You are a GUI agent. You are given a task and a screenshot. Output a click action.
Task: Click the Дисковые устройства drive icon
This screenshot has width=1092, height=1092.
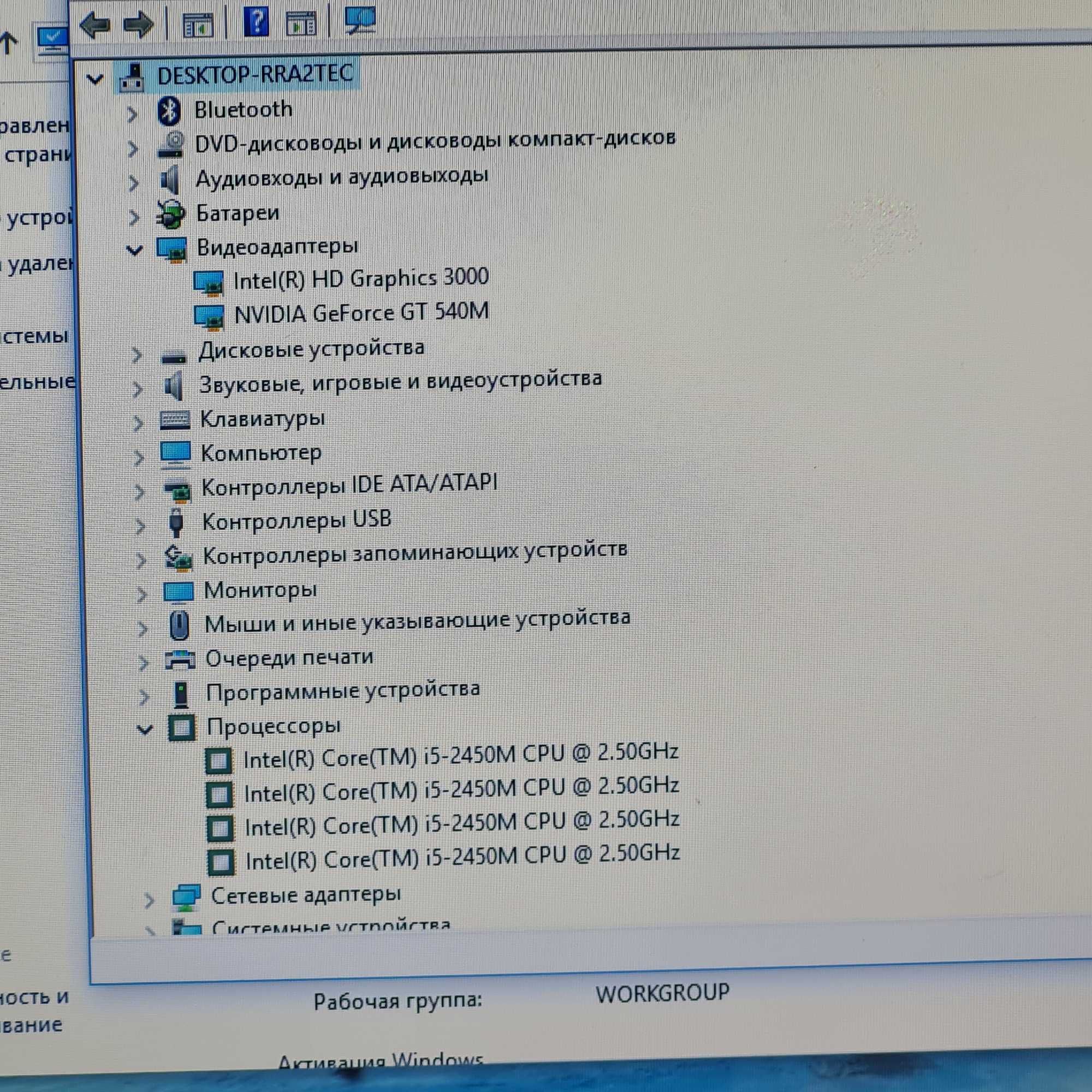173,356
